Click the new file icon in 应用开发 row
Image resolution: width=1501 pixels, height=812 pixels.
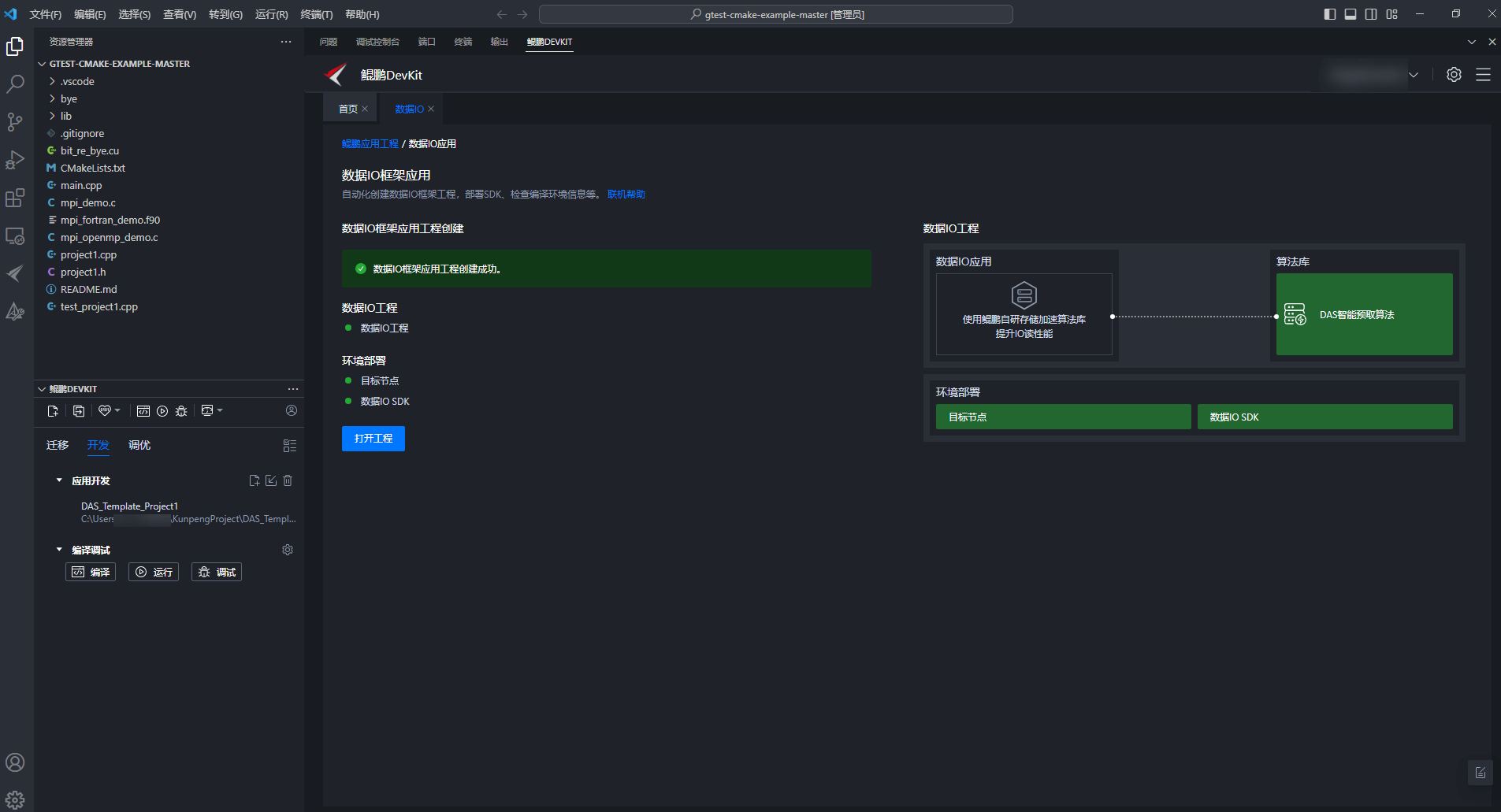pos(255,480)
